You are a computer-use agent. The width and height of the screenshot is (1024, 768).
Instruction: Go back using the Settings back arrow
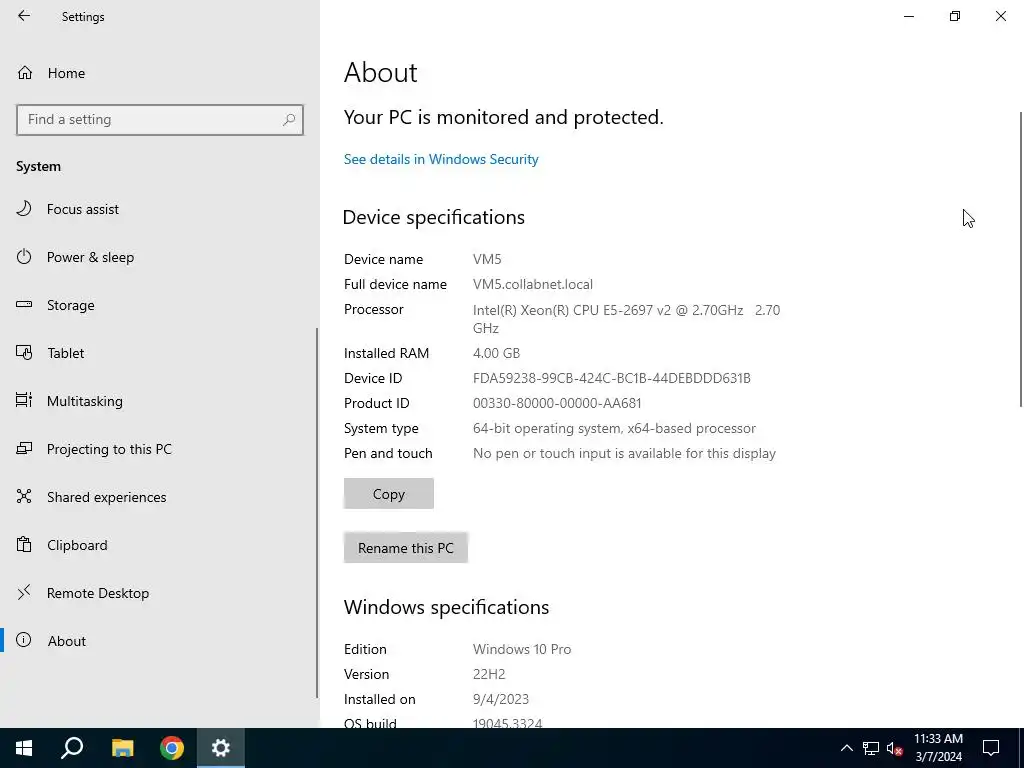24,16
